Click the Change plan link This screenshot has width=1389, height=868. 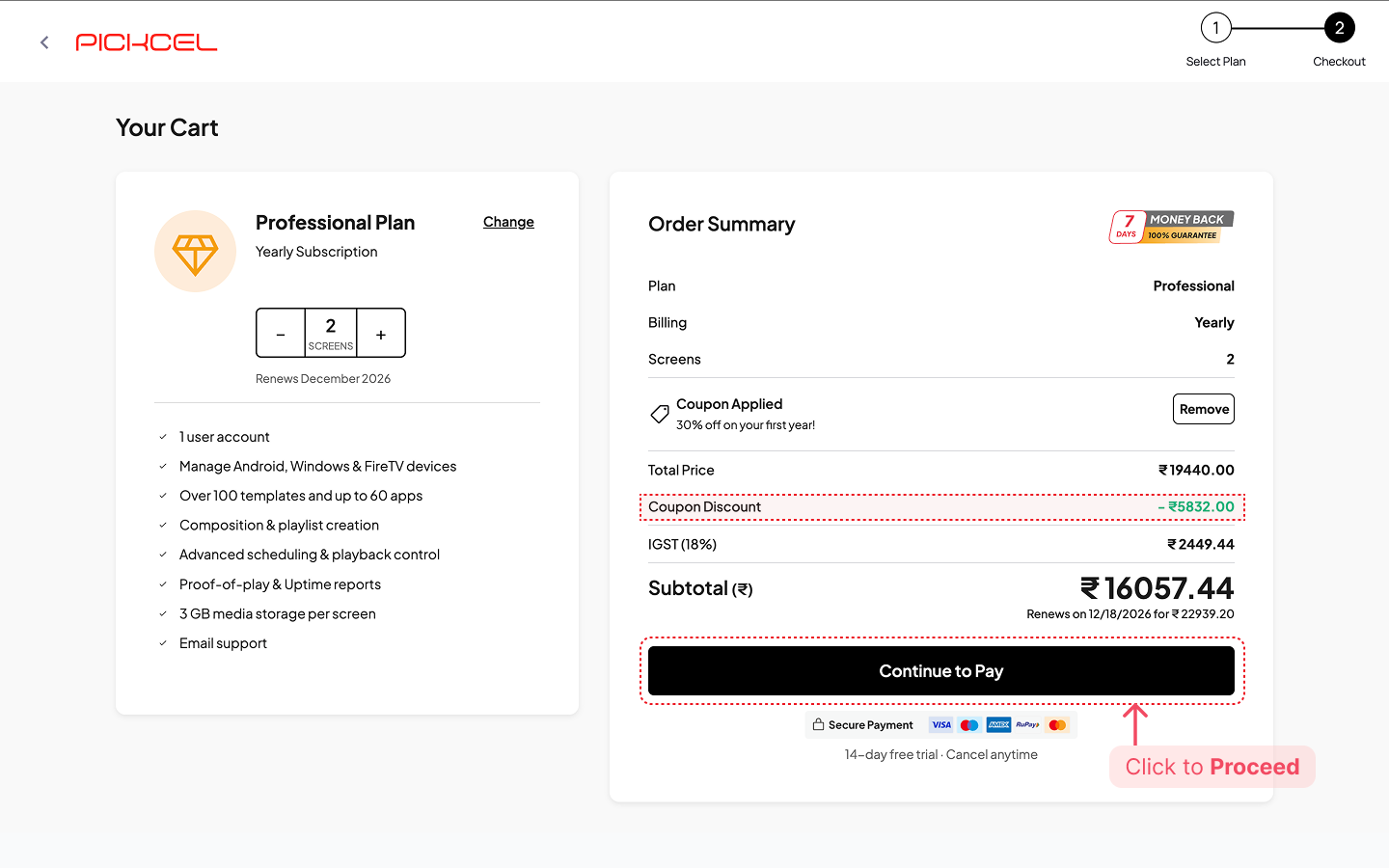(x=508, y=222)
